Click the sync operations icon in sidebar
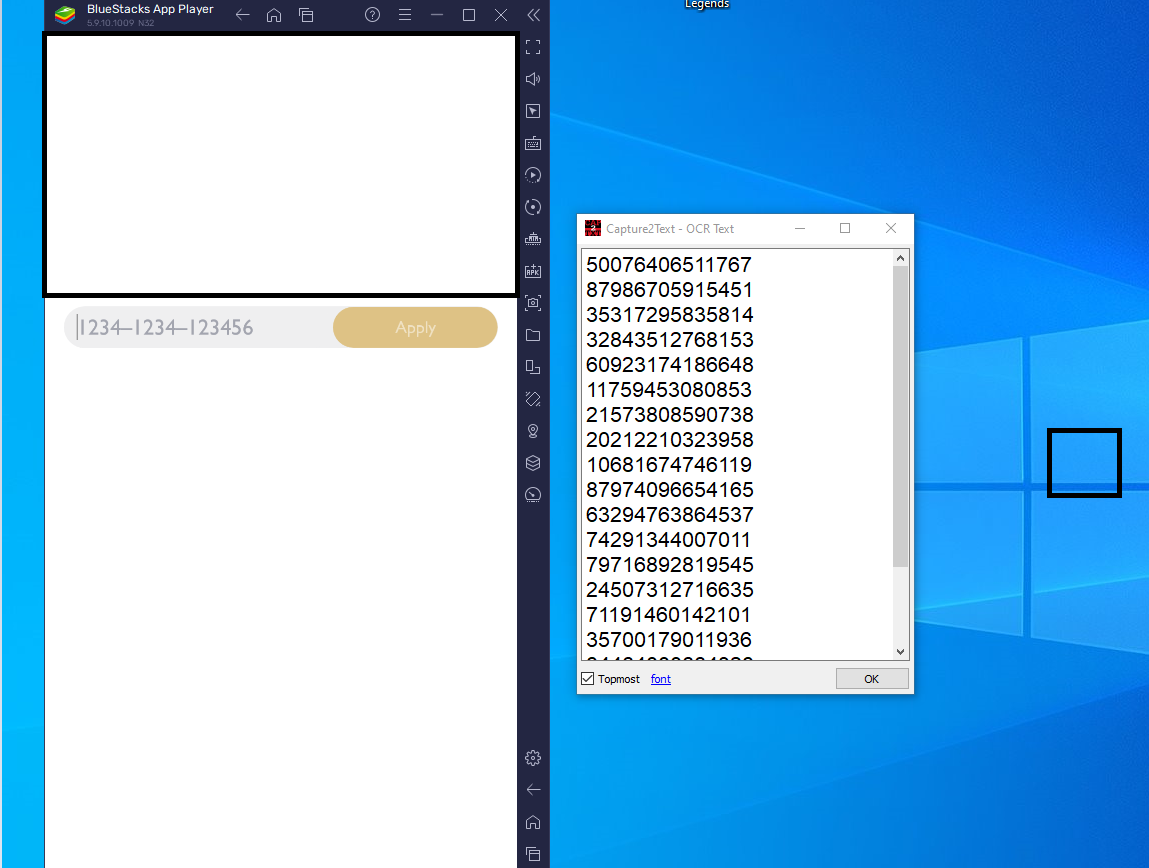This screenshot has height=868, width=1149. tap(533, 207)
